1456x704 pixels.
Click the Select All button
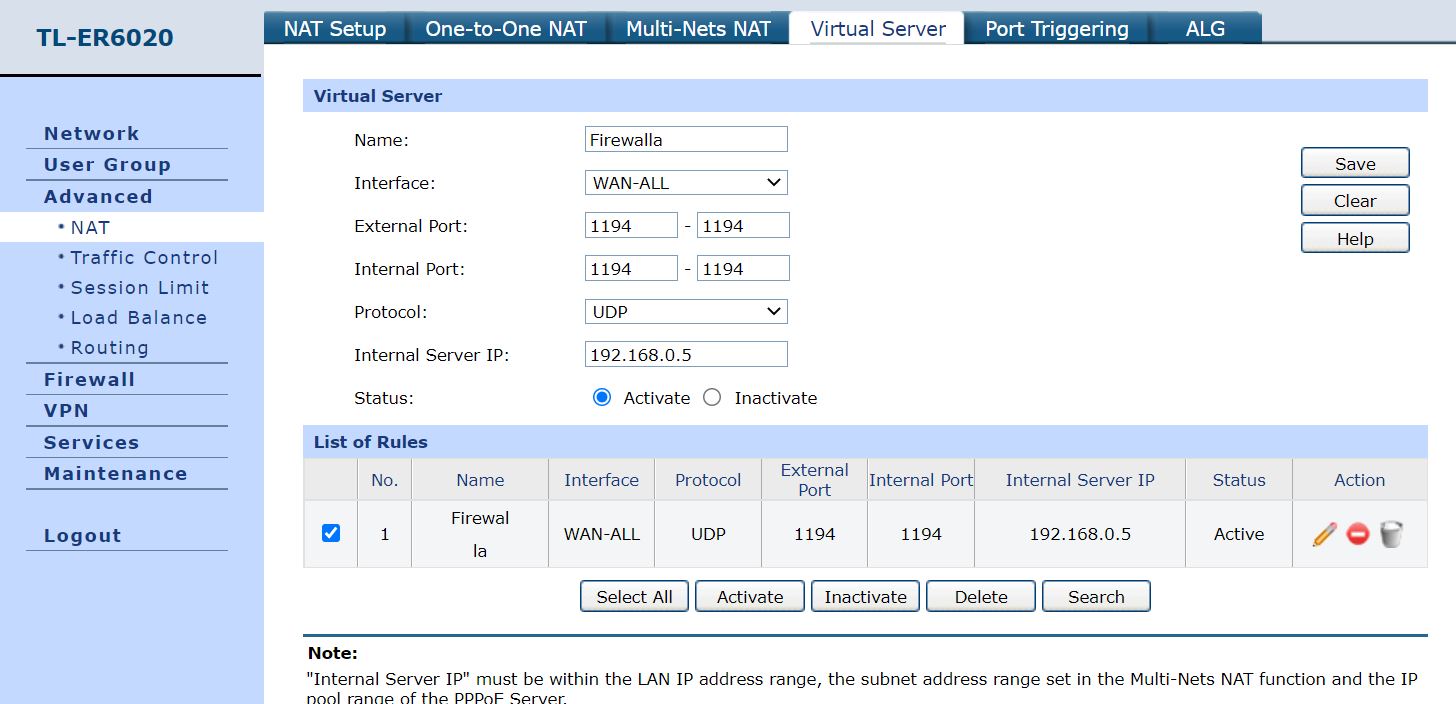(634, 597)
